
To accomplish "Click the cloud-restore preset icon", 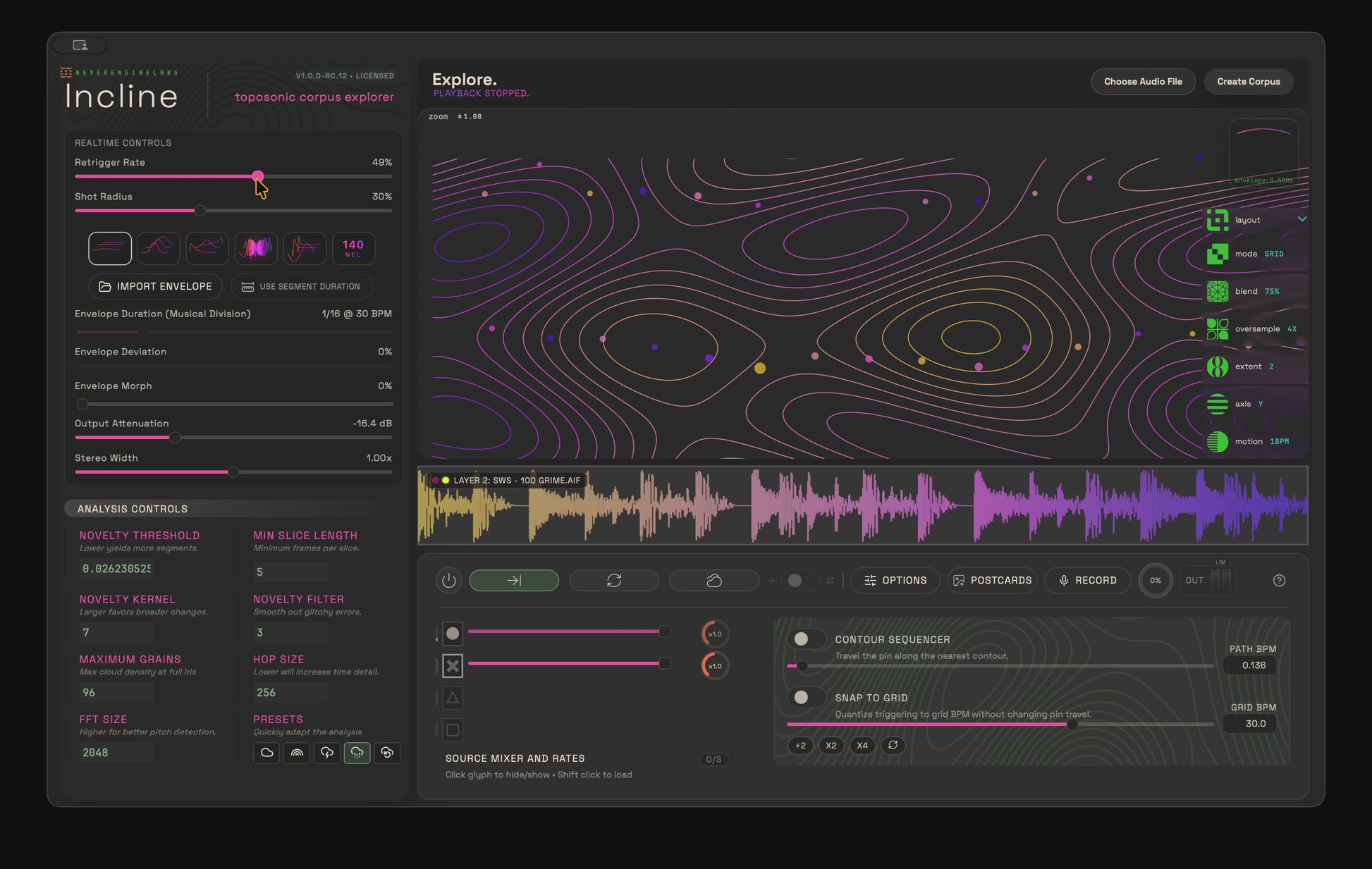I will click(x=387, y=753).
